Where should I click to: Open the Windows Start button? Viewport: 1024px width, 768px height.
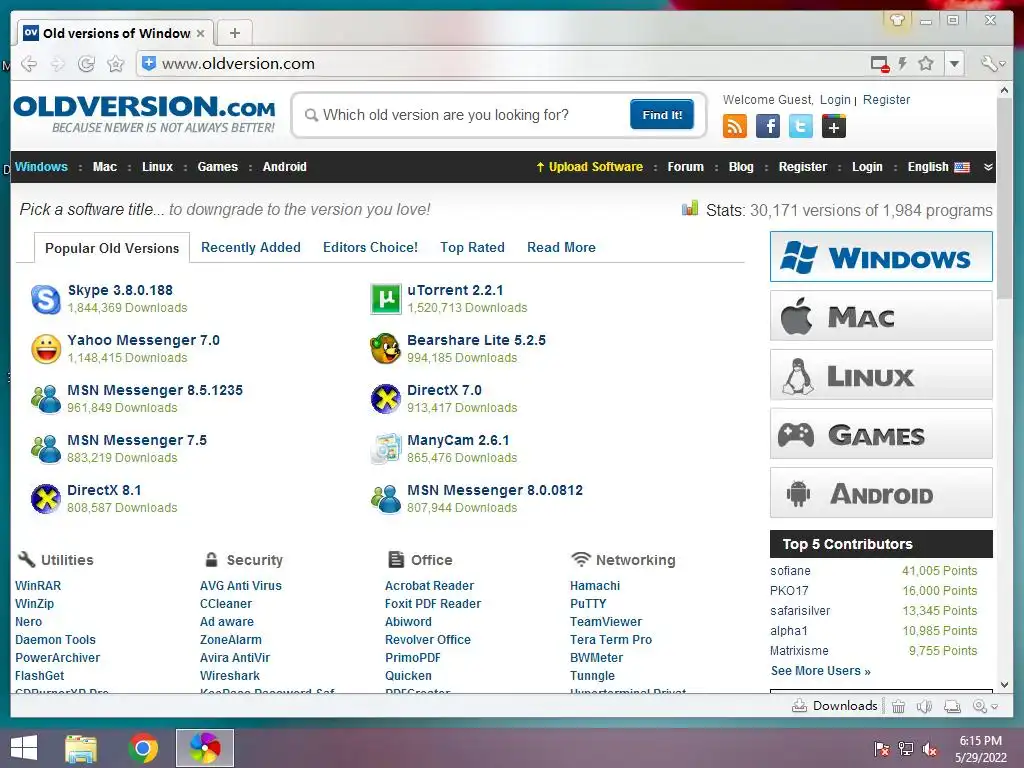(24, 748)
